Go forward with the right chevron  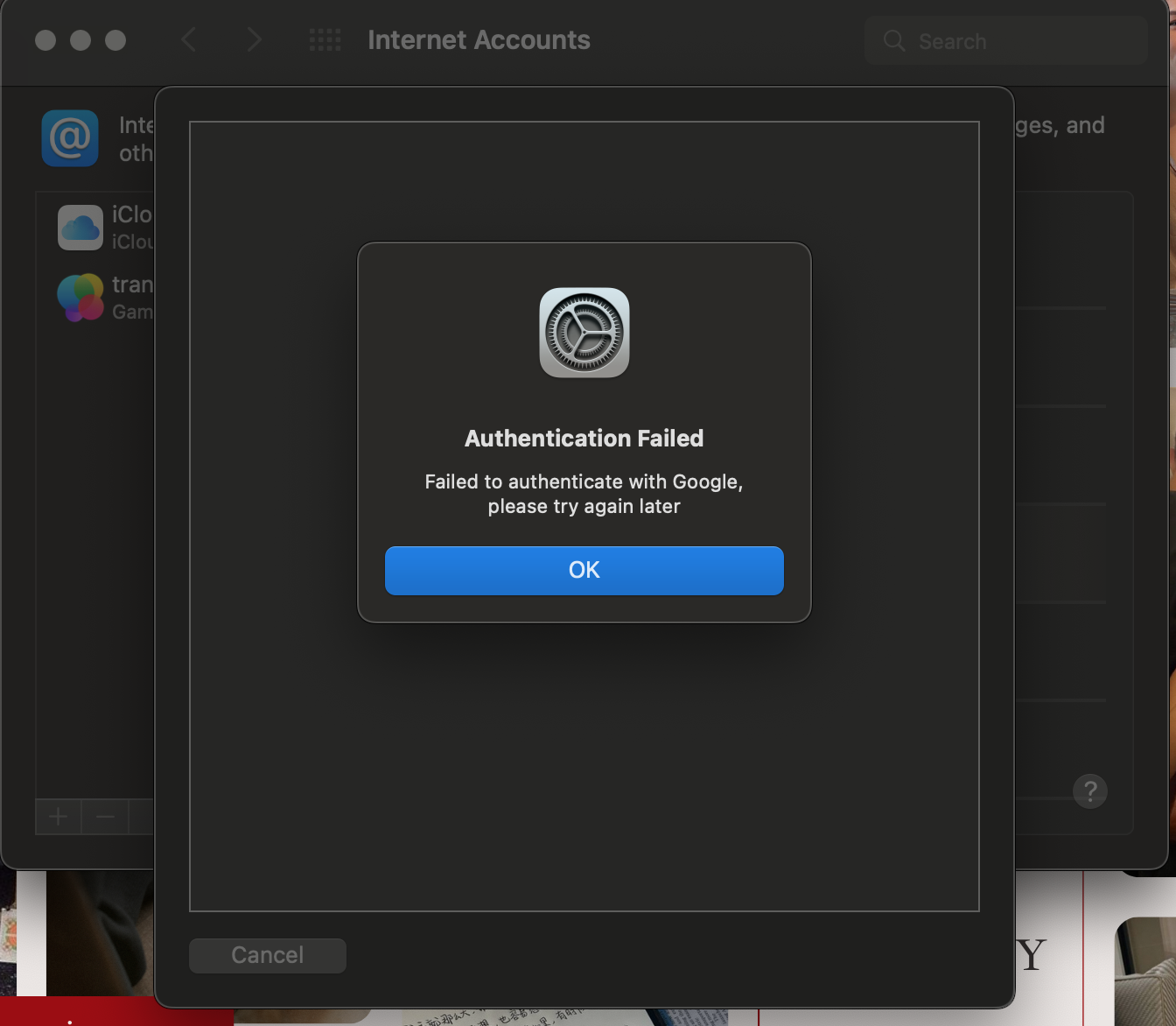tap(254, 39)
